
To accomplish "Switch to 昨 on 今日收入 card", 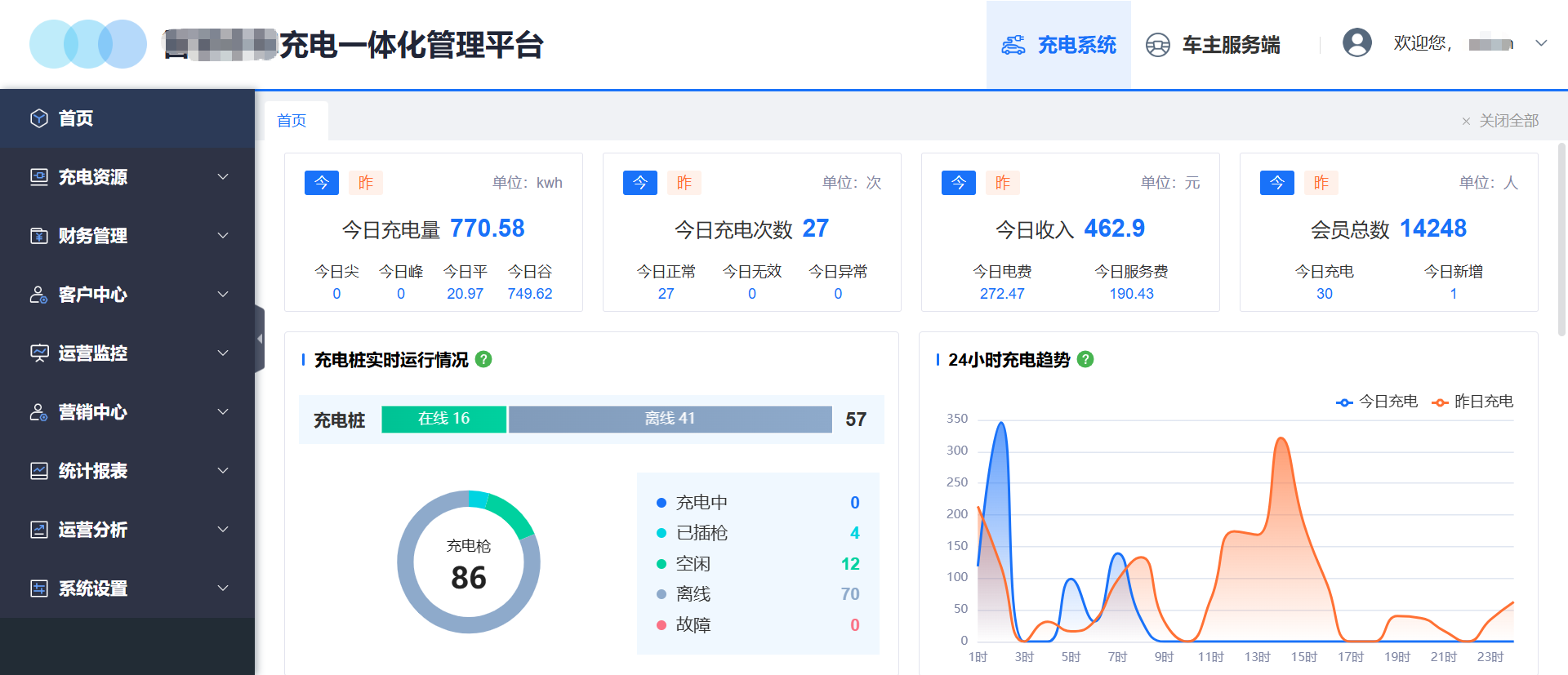I will pyautogui.click(x=1003, y=183).
